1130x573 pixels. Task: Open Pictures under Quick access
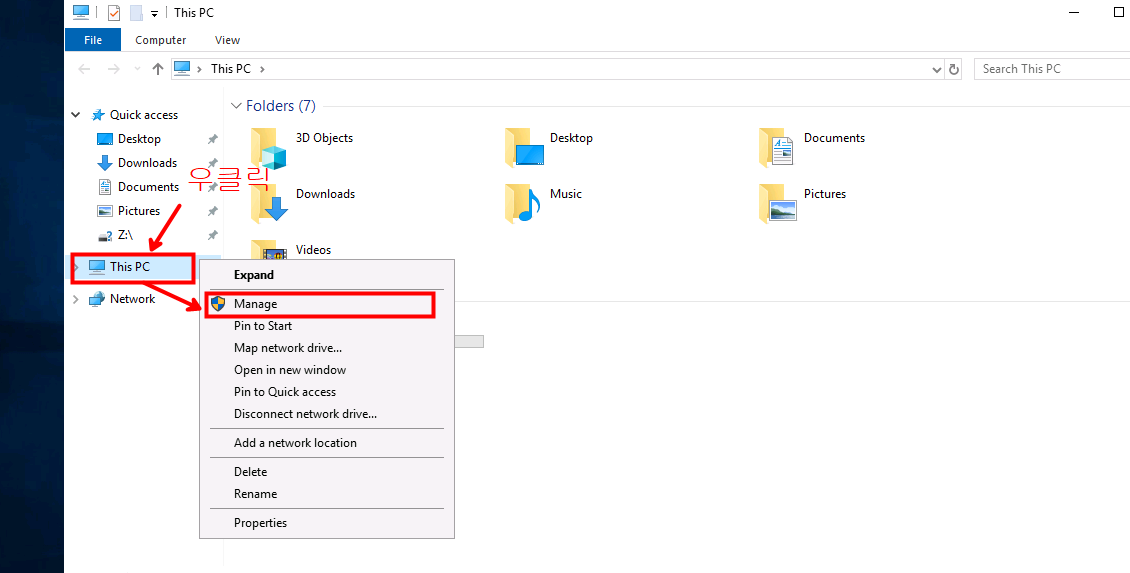tap(138, 210)
